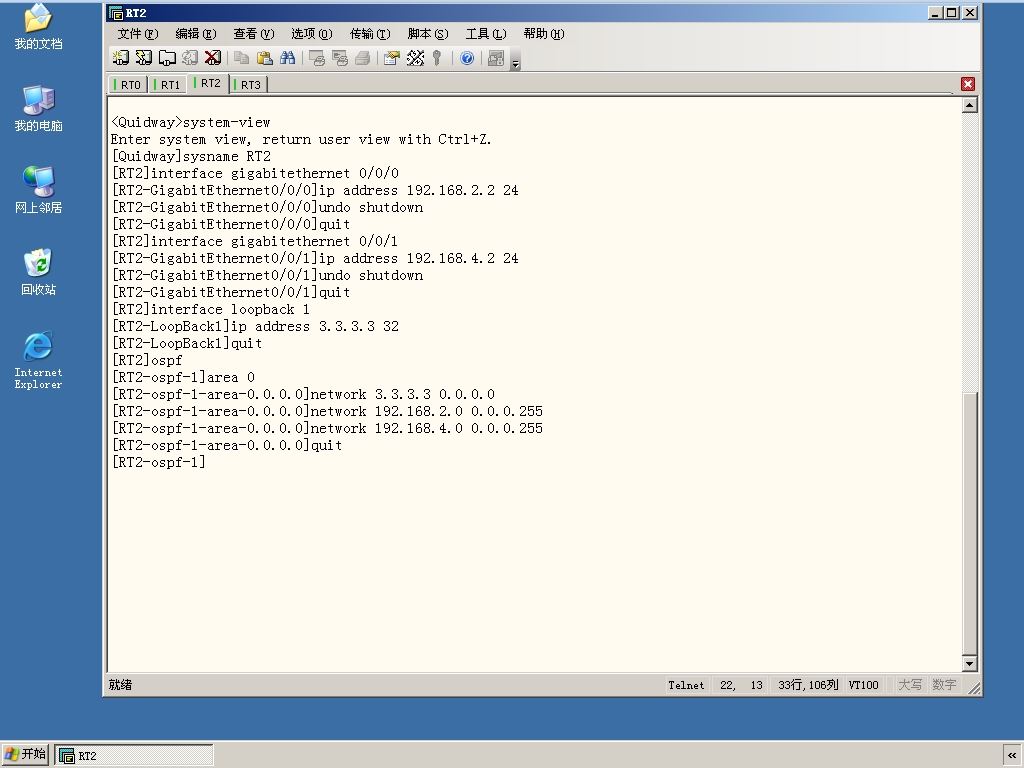Expand the system tray chevron
The image size is (1024, 768).
tap(1012, 756)
